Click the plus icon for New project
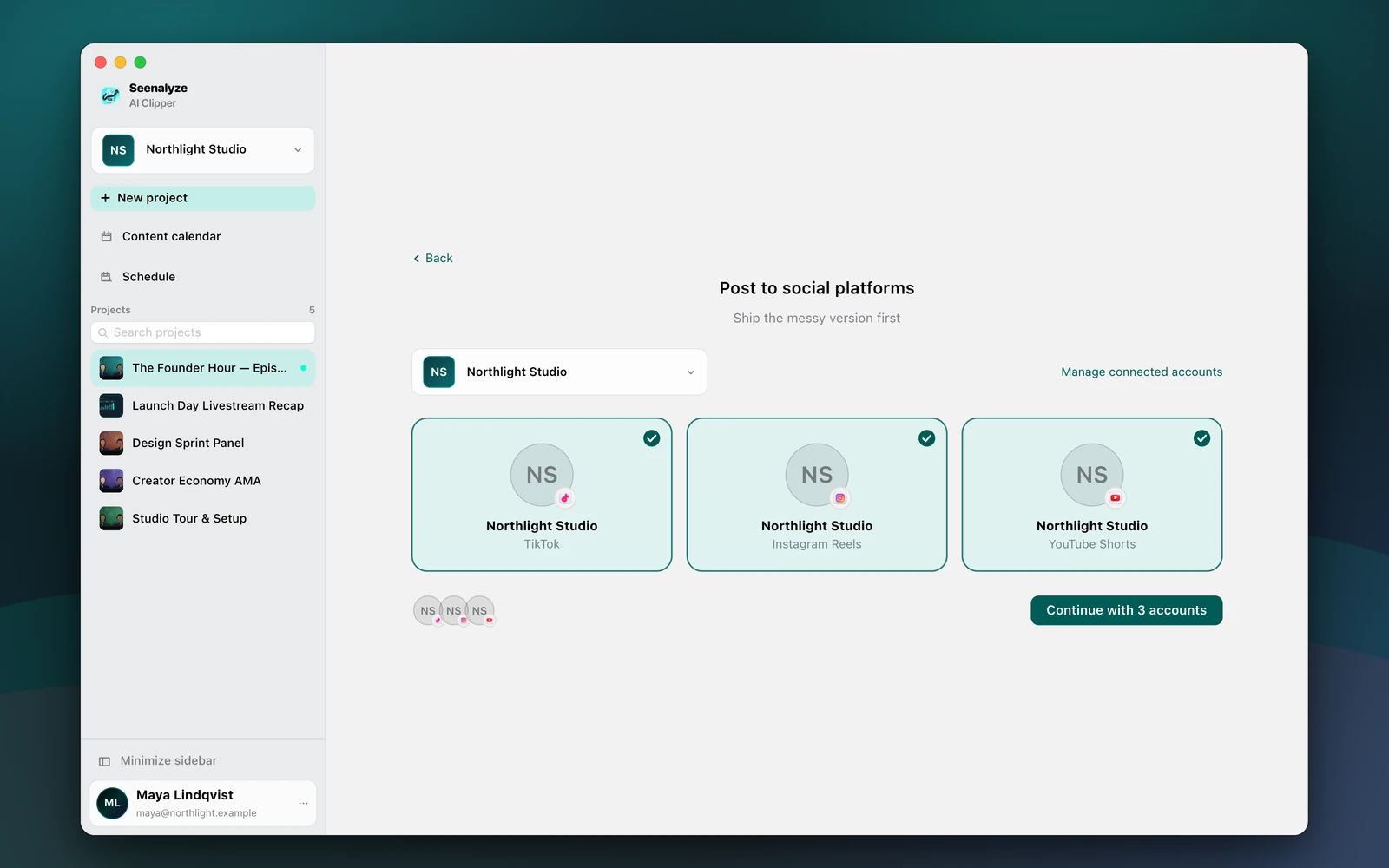 pos(105,198)
